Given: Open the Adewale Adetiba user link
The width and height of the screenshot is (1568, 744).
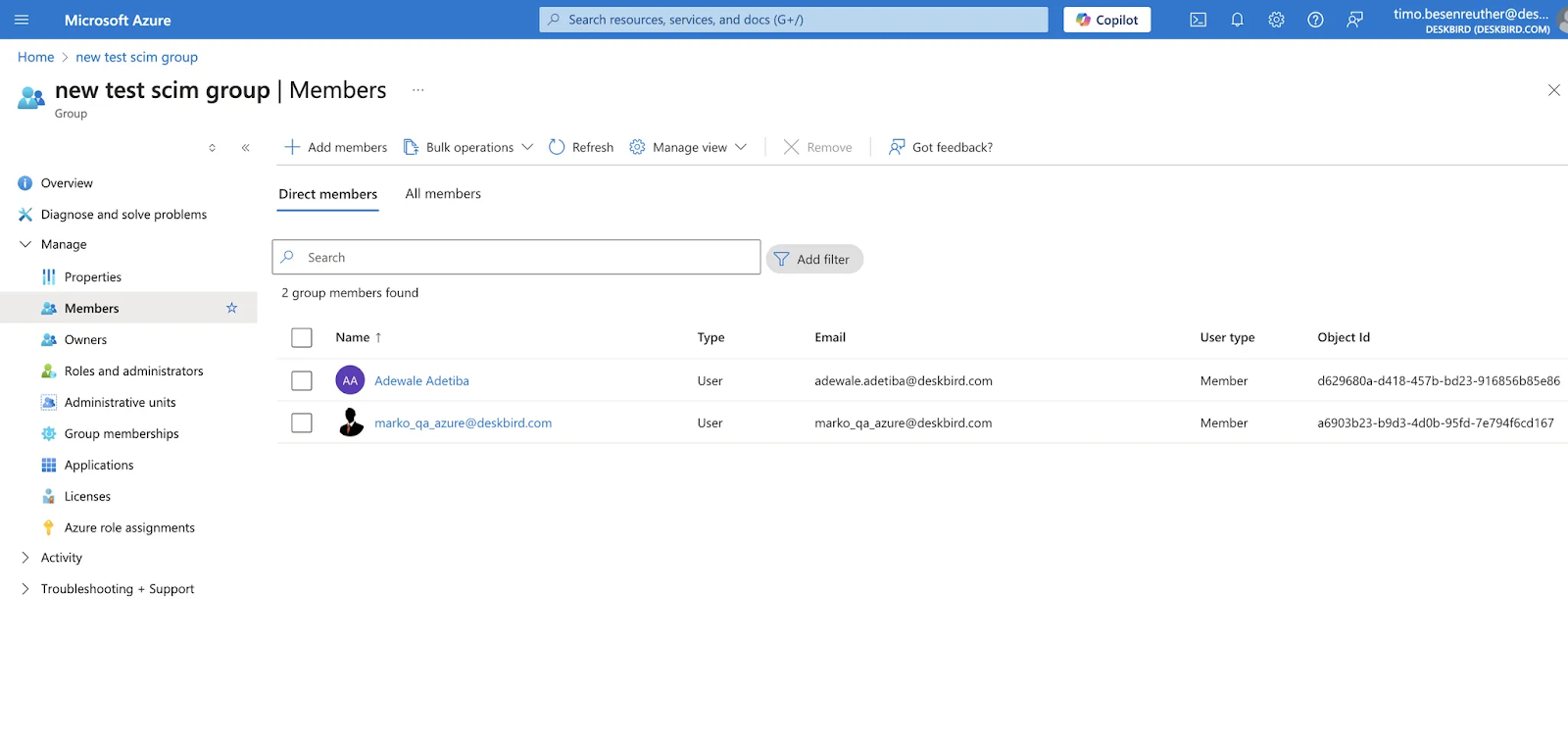Looking at the screenshot, I should 421,380.
